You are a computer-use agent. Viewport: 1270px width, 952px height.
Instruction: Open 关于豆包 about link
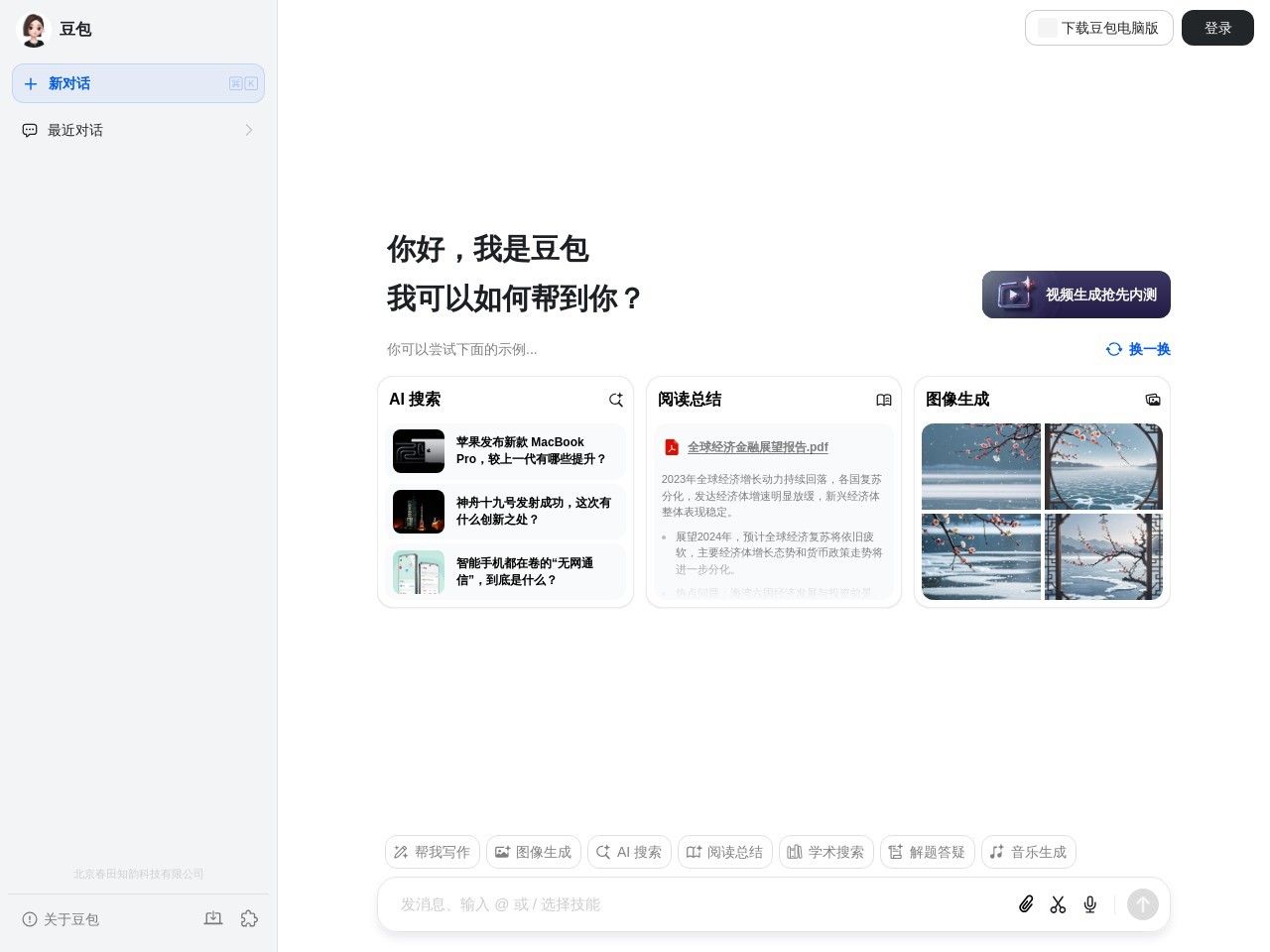click(x=61, y=919)
